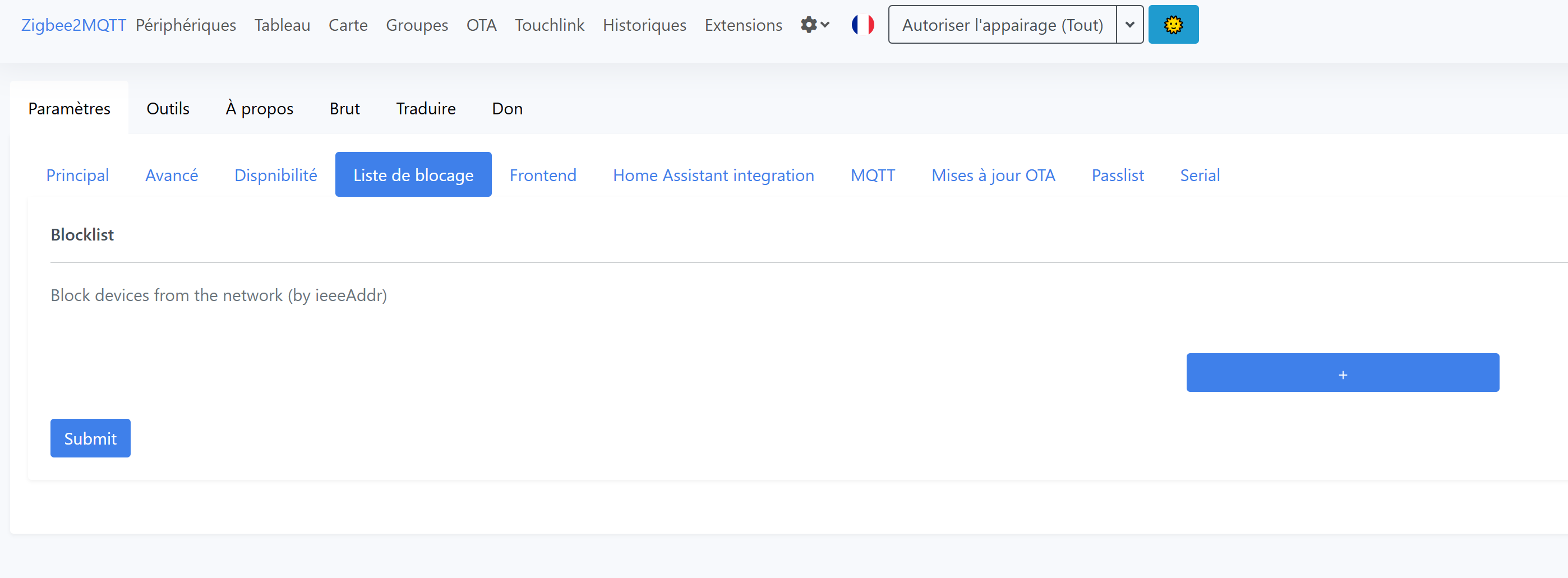Open the Tableau page
This screenshot has width=1568, height=578.
(283, 25)
